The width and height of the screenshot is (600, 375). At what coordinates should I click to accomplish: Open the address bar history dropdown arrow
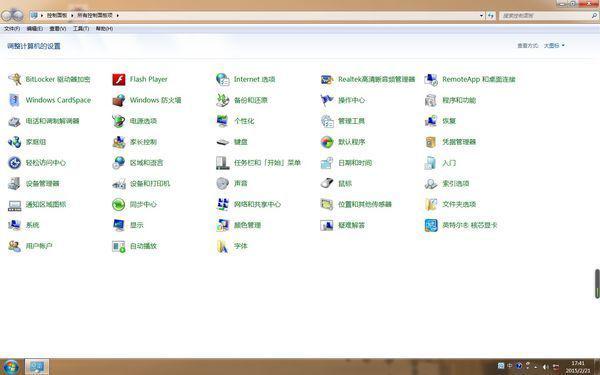pyautogui.click(x=481, y=16)
